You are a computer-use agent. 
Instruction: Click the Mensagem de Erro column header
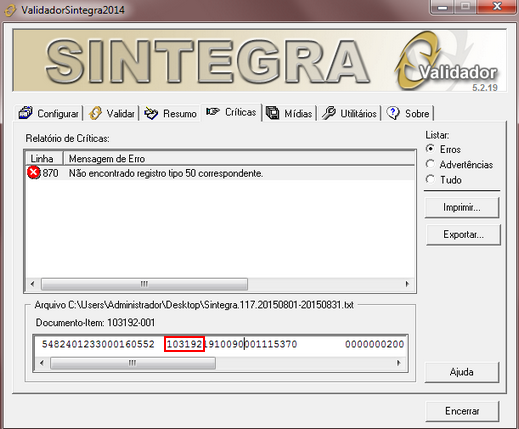pyautogui.click(x=239, y=158)
